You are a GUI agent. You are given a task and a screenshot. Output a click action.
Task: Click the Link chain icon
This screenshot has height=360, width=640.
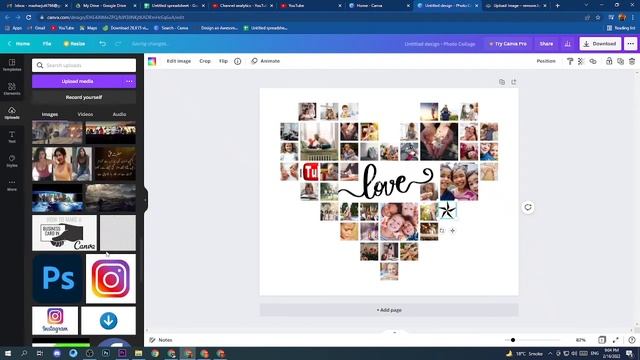pos(593,61)
